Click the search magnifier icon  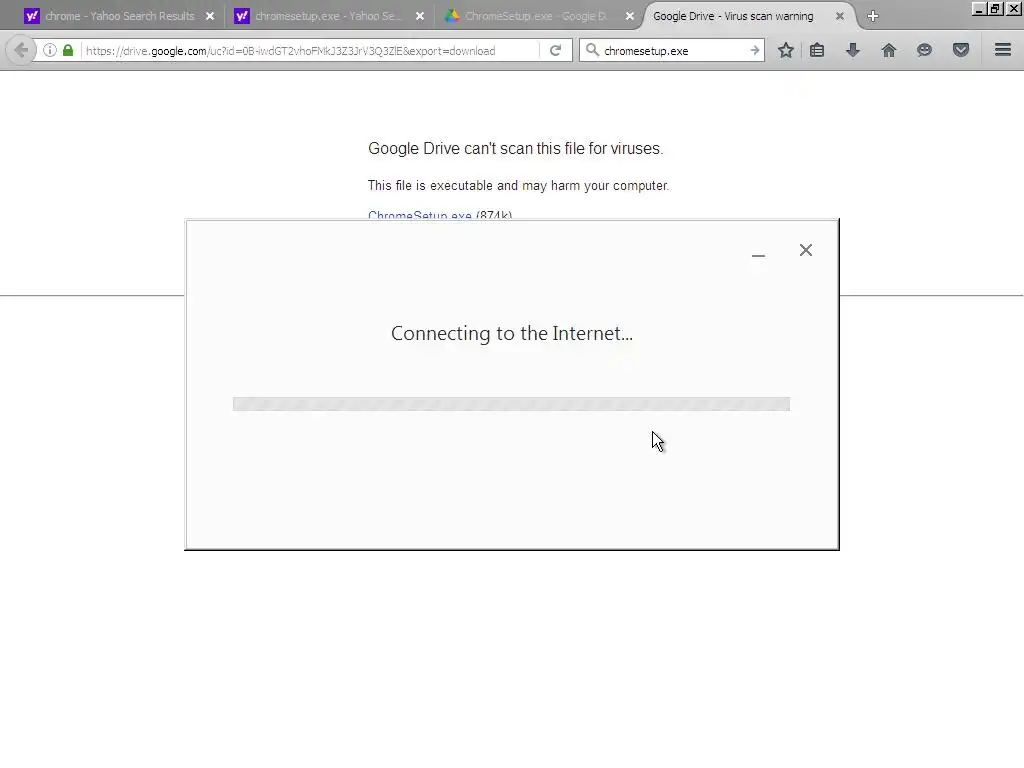[x=592, y=50]
